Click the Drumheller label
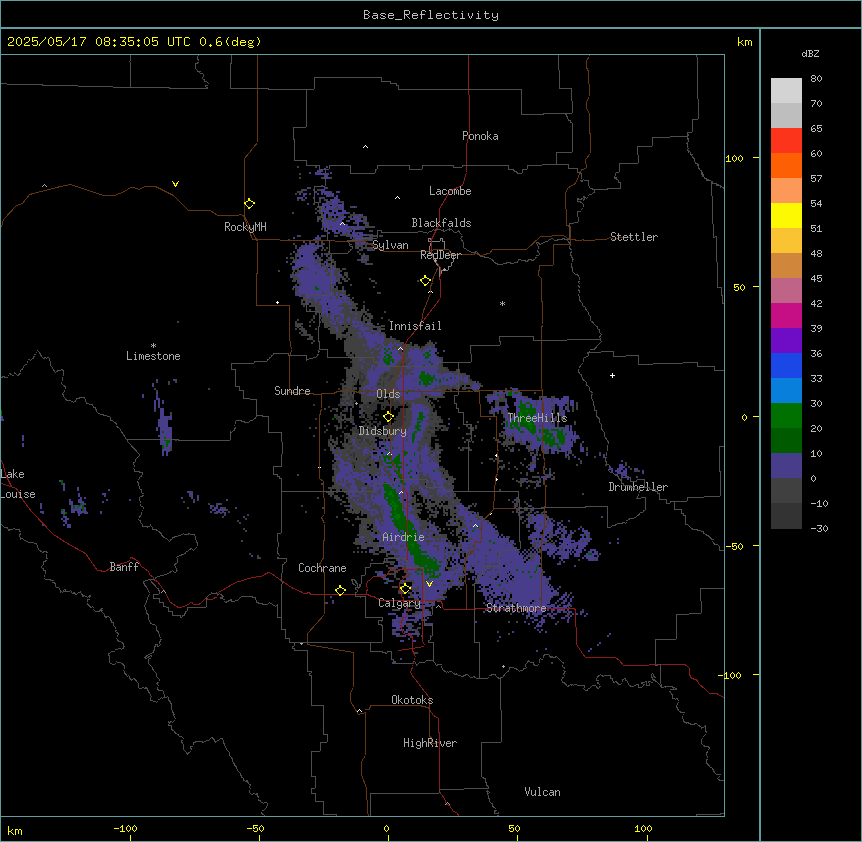 [x=638, y=487]
